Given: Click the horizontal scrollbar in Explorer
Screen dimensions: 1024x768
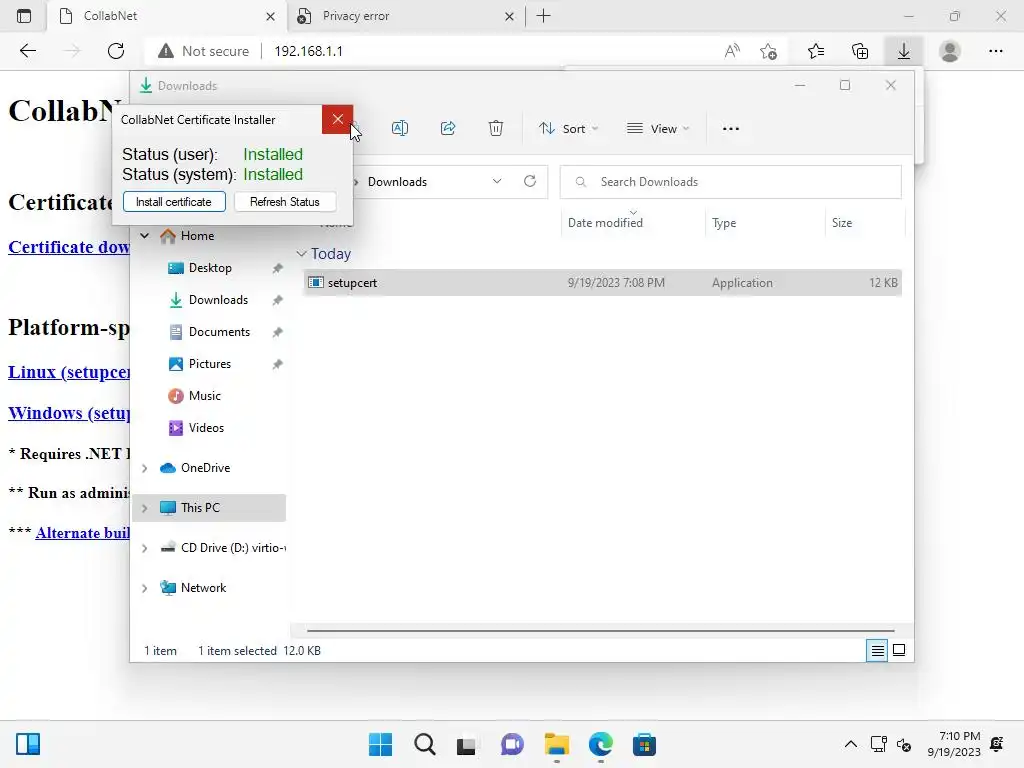Looking at the screenshot, I should point(600,631).
